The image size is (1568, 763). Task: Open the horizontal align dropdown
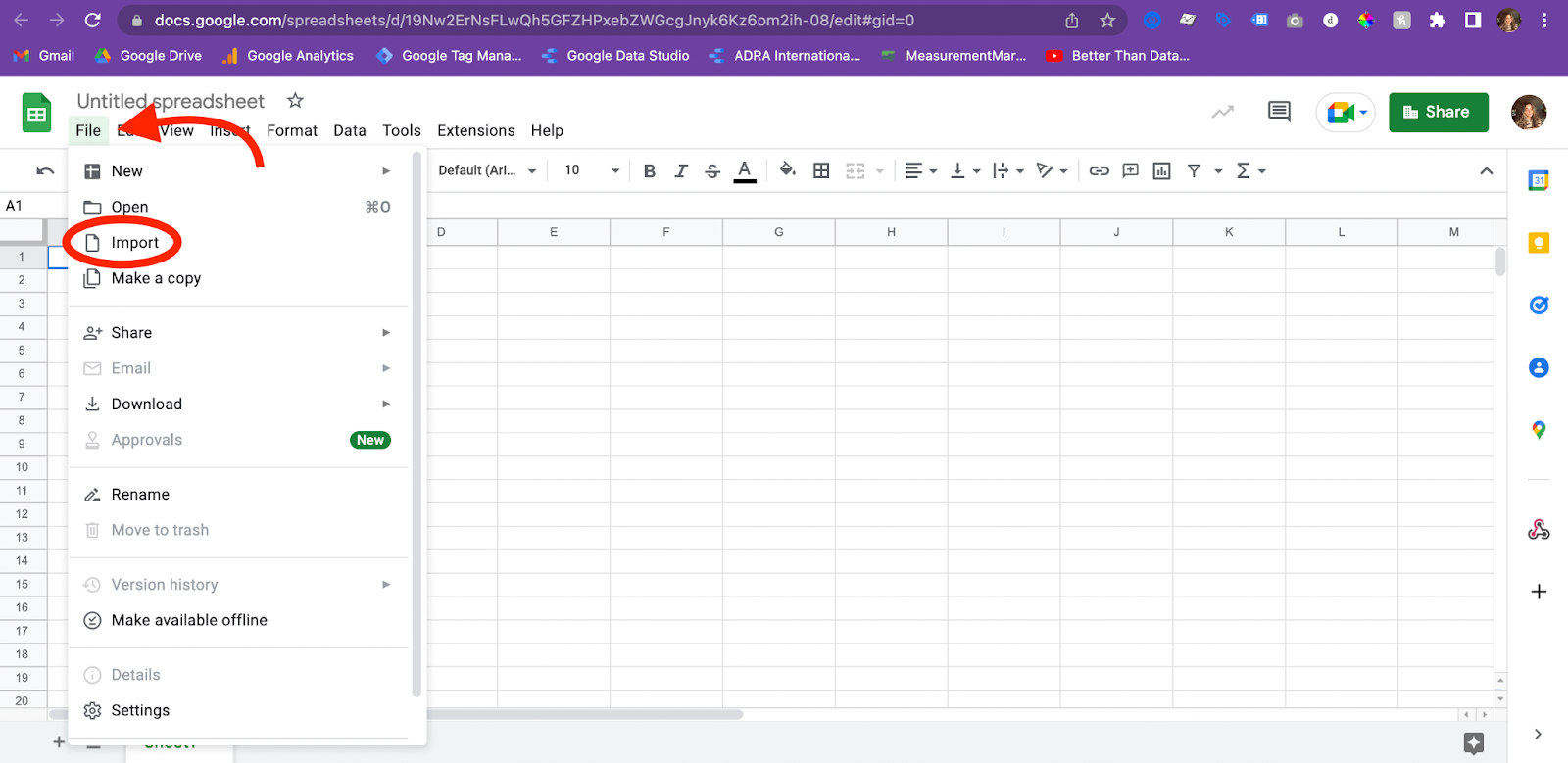921,170
